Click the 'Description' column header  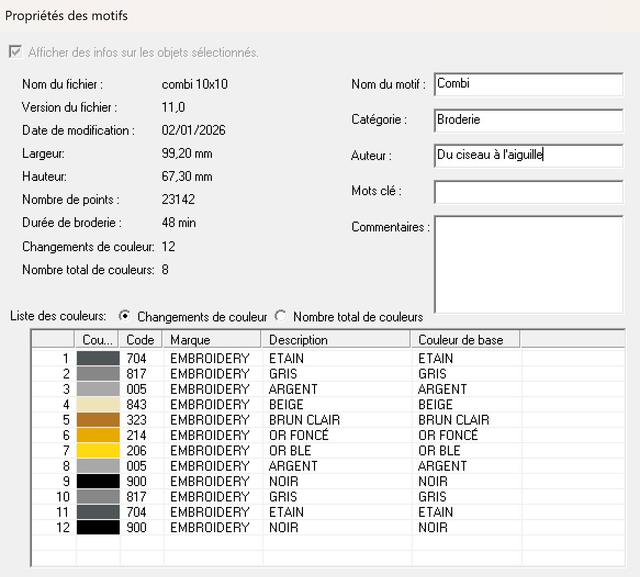(336, 340)
